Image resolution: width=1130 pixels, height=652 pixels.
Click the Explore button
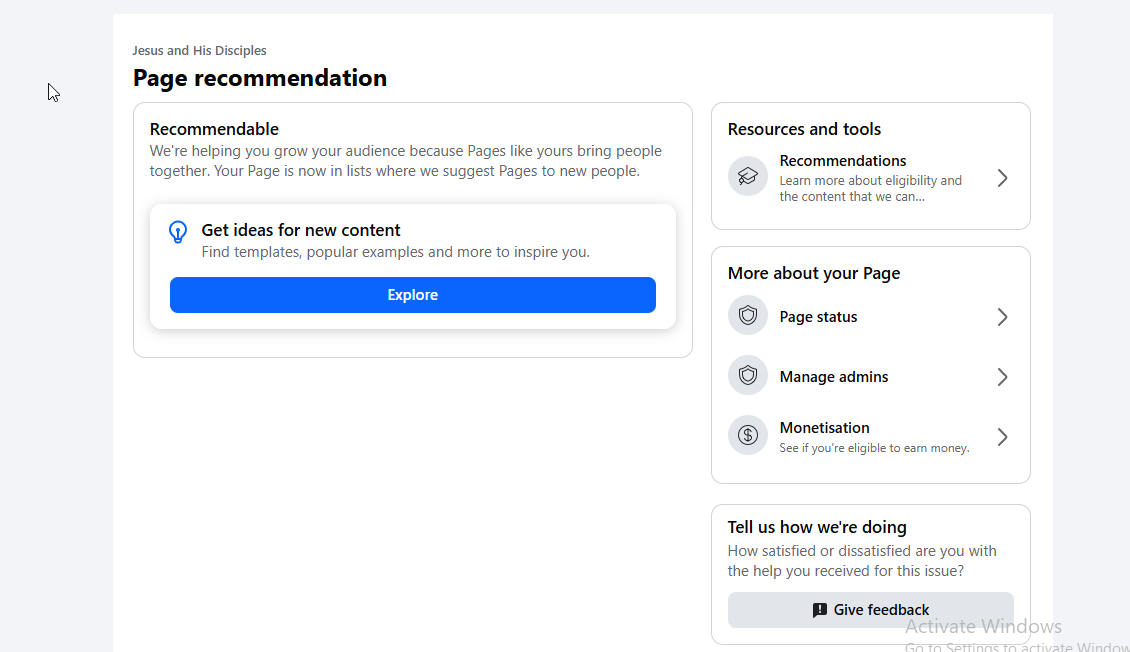(x=412, y=295)
